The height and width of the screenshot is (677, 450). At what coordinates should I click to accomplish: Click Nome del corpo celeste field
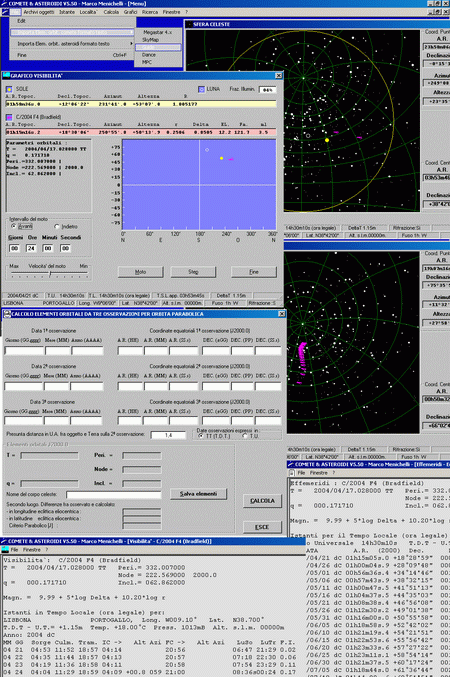(x=114, y=495)
